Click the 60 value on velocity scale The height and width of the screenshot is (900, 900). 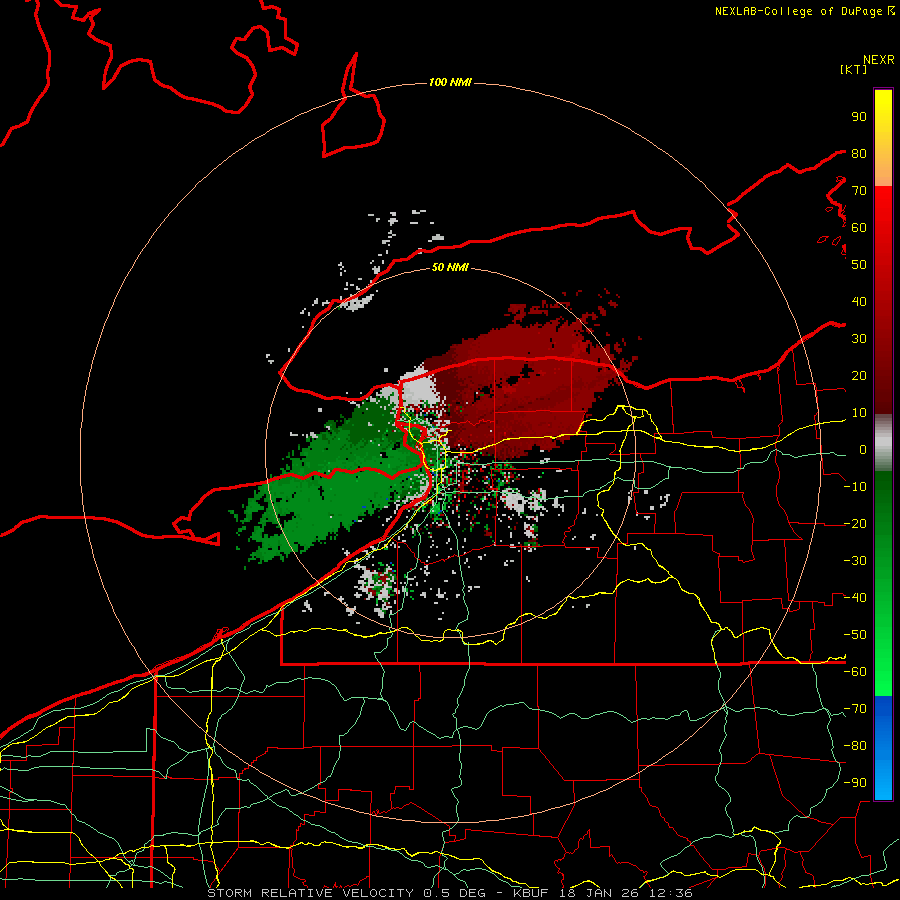point(859,227)
